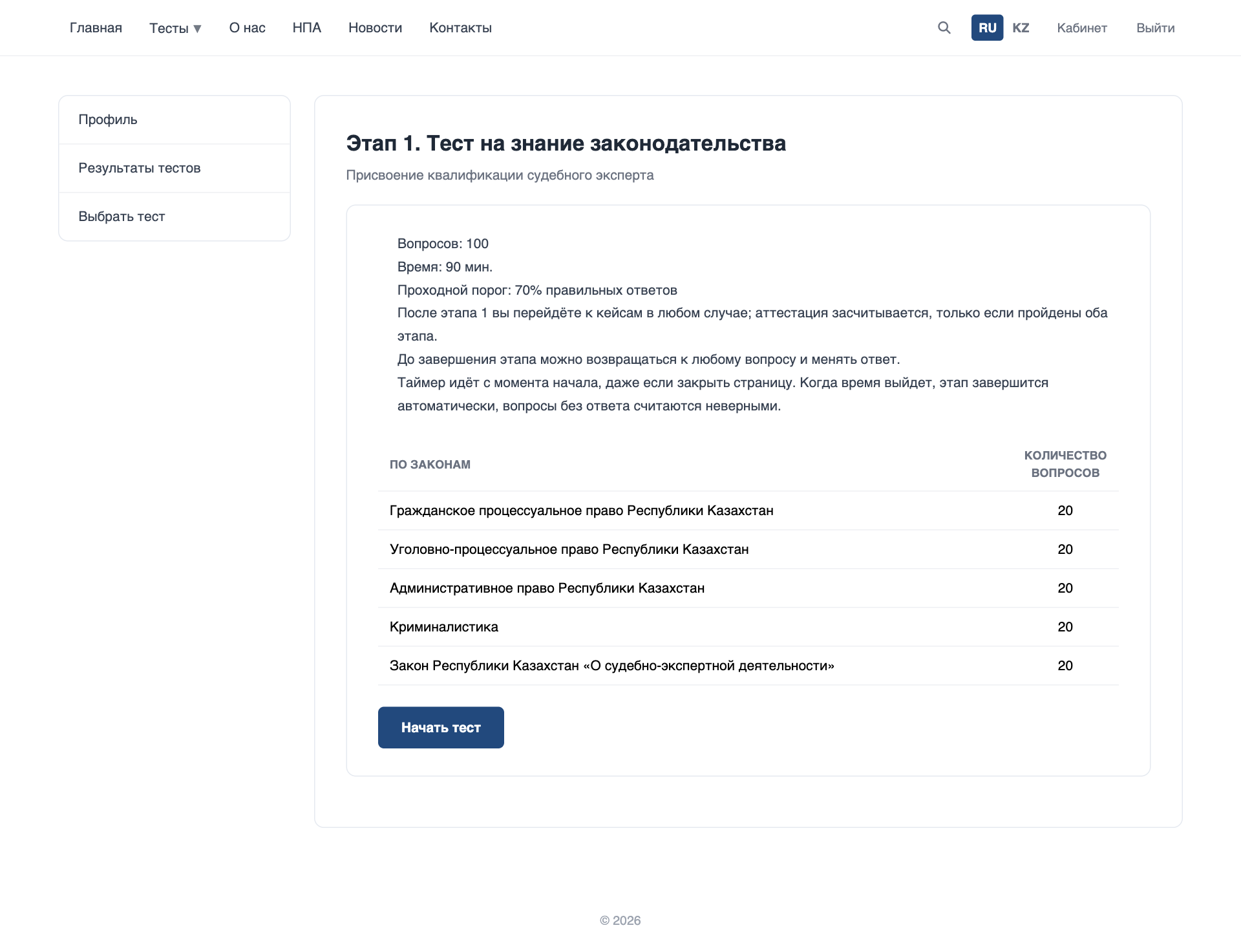Open the Контакты page
Image resolution: width=1241 pixels, height=952 pixels.
coord(461,28)
